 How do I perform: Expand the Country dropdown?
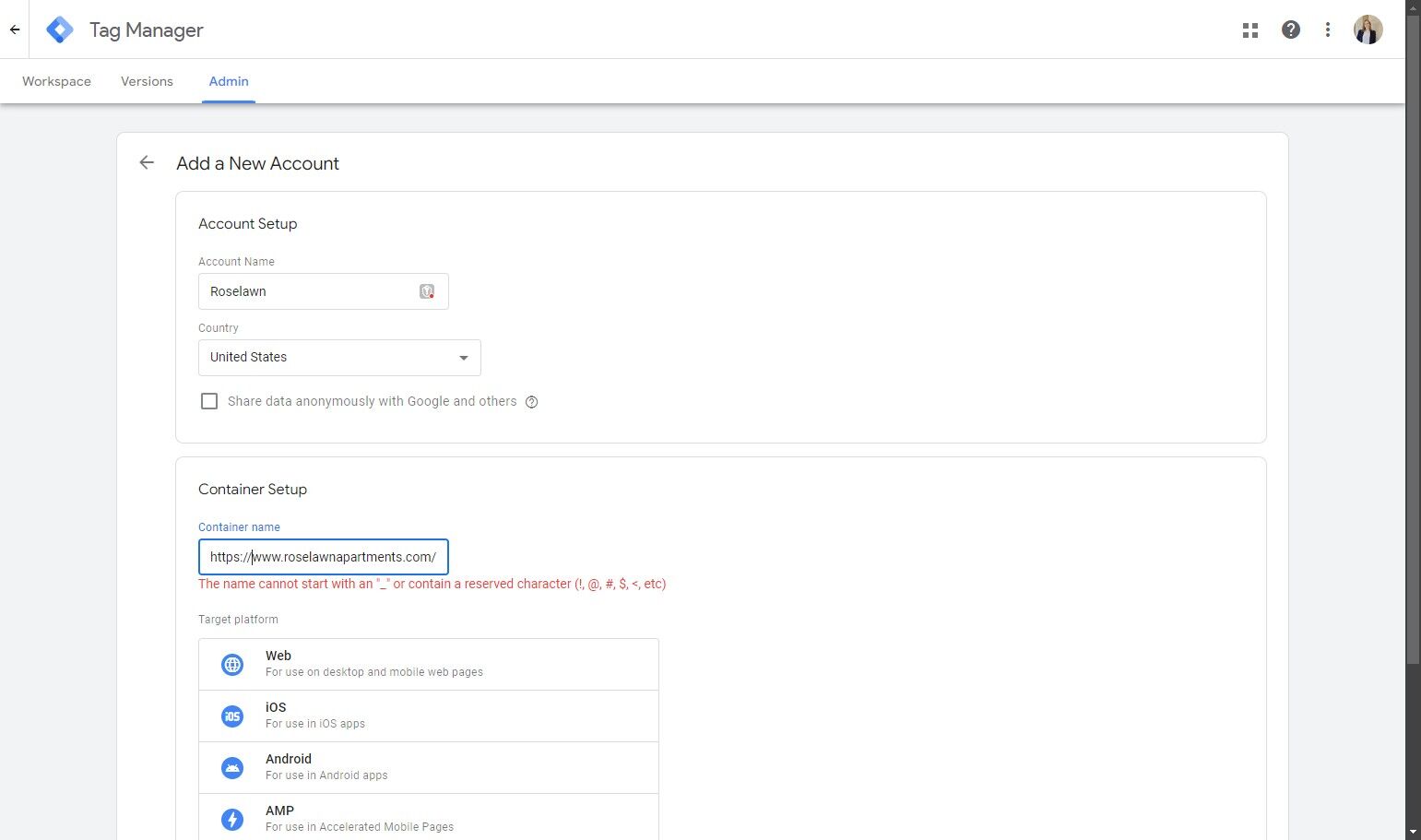click(x=339, y=358)
